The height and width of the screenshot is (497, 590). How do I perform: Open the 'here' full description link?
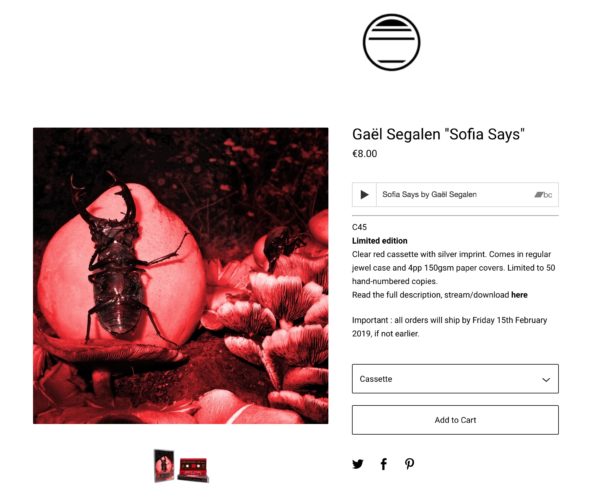point(519,295)
